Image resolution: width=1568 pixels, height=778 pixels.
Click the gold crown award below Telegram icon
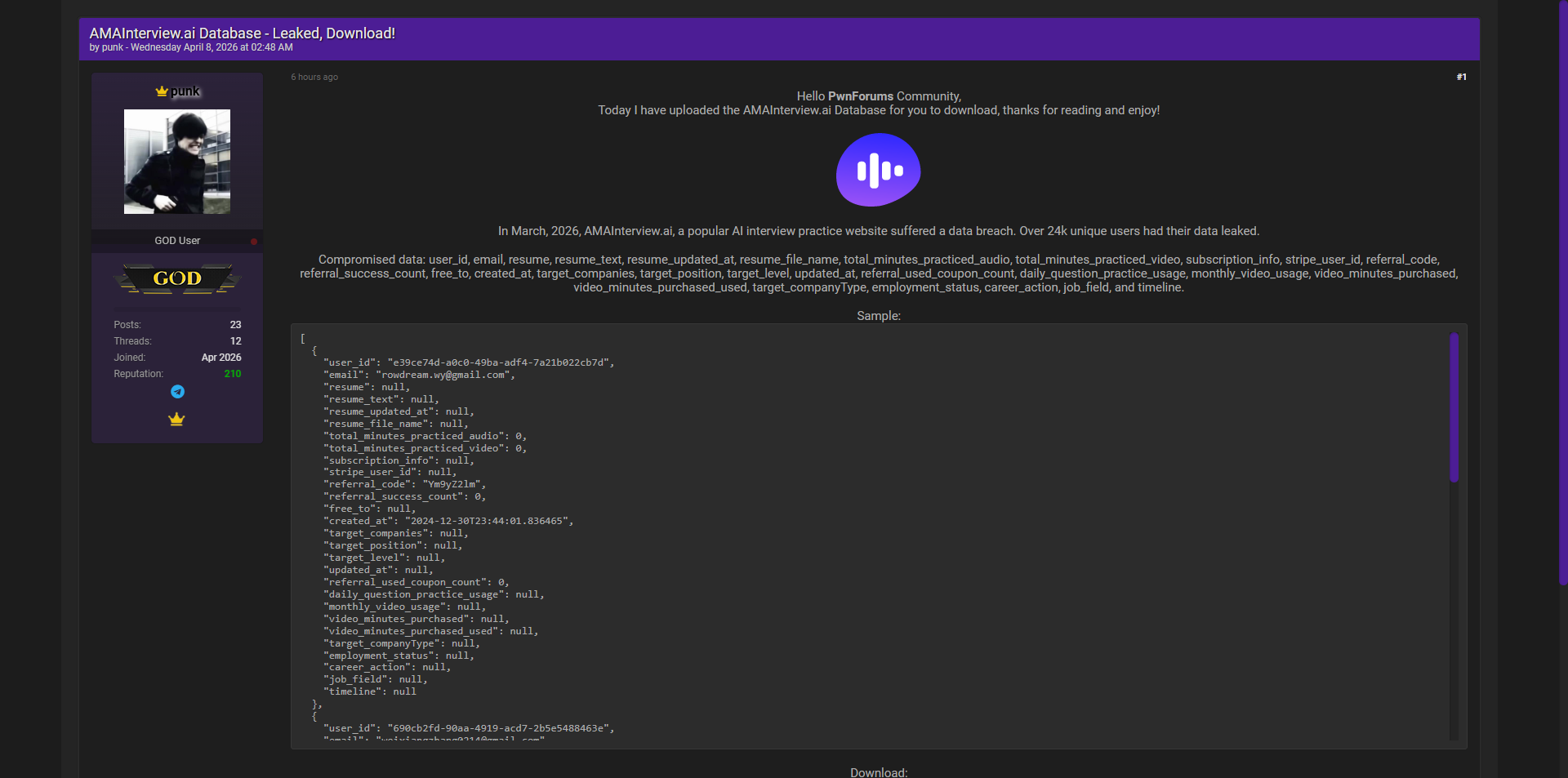click(x=176, y=420)
